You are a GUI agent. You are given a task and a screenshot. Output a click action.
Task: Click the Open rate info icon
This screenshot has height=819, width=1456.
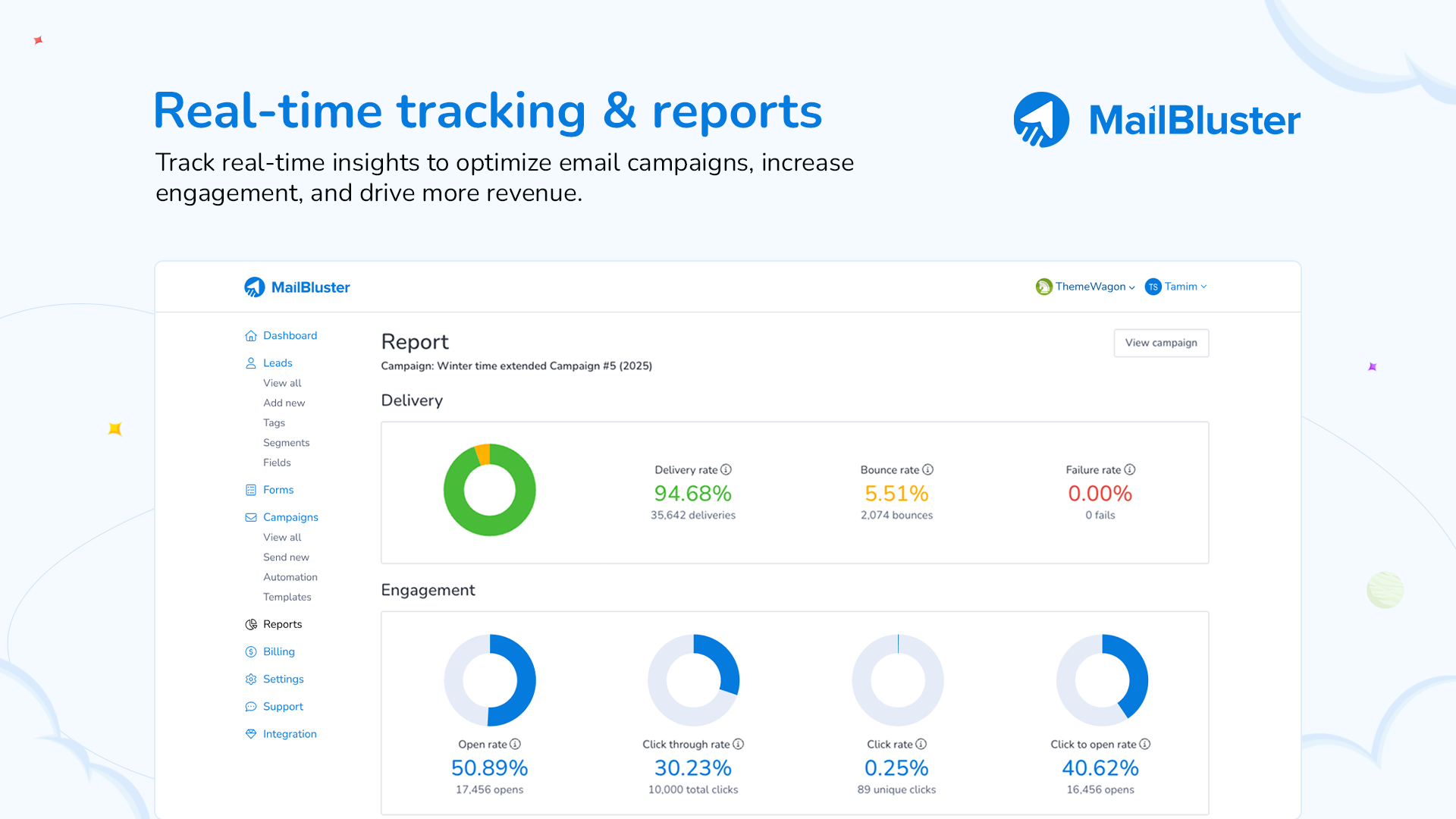click(515, 744)
